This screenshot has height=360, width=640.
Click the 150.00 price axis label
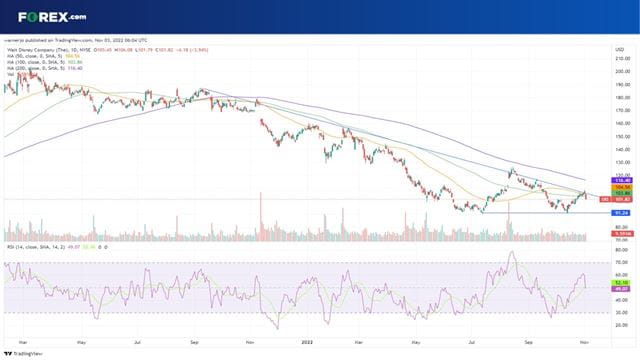[x=622, y=136]
